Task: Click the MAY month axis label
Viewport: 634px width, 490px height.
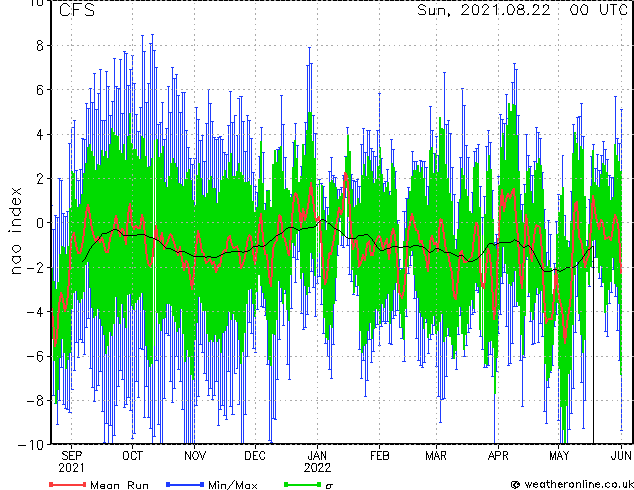Action: pyautogui.click(x=559, y=456)
